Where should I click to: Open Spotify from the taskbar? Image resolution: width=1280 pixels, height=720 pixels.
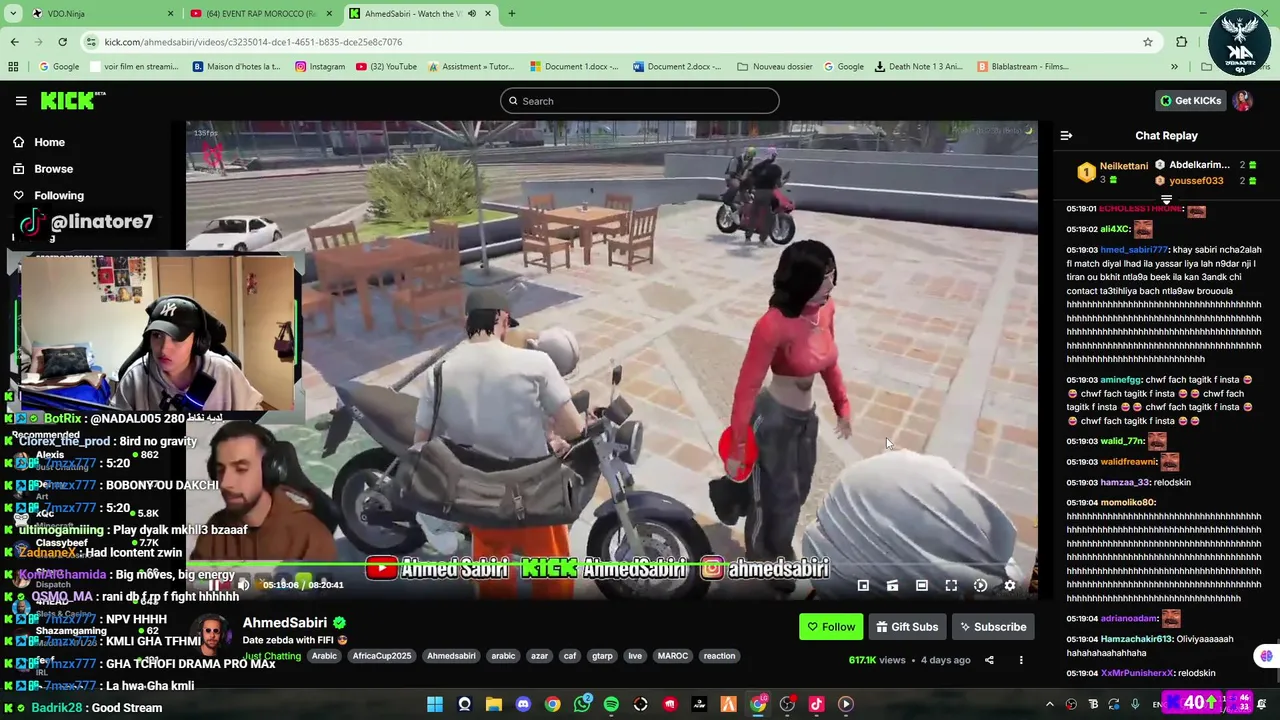click(x=611, y=704)
